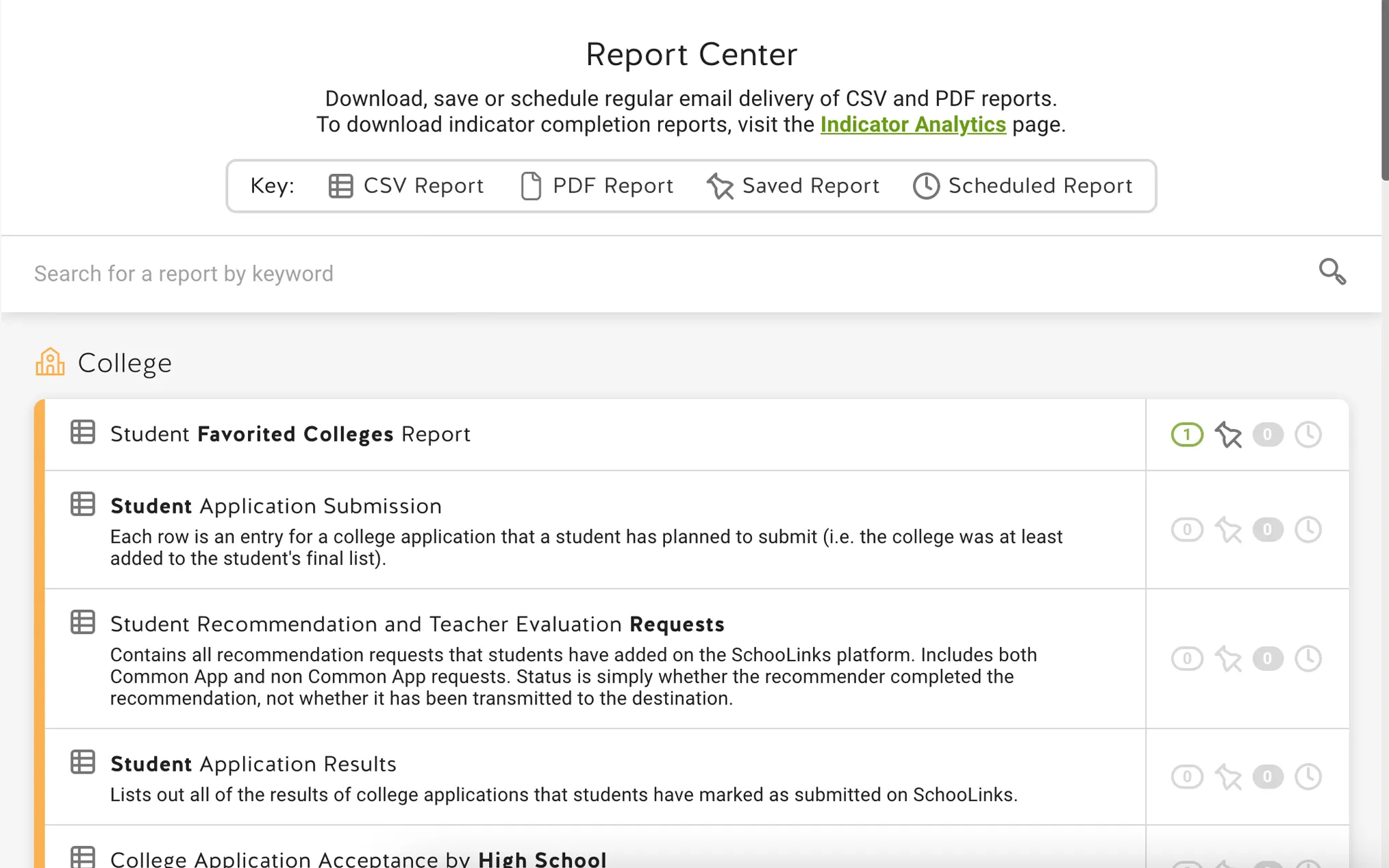1389x868 pixels.
Task: Click the search magnifier icon
Action: point(1332,272)
